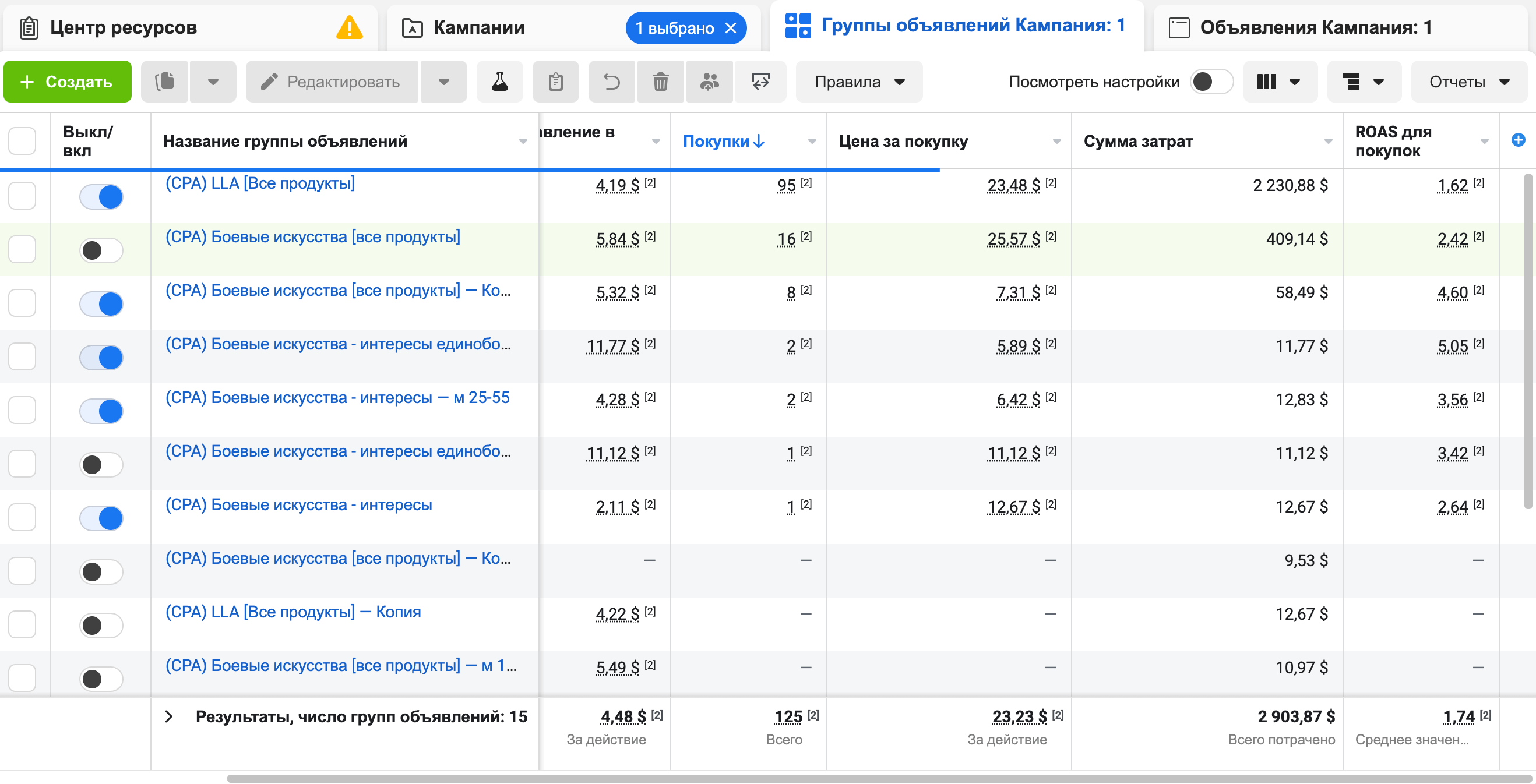
Task: Add column with blue plus icon
Action: click(1518, 140)
